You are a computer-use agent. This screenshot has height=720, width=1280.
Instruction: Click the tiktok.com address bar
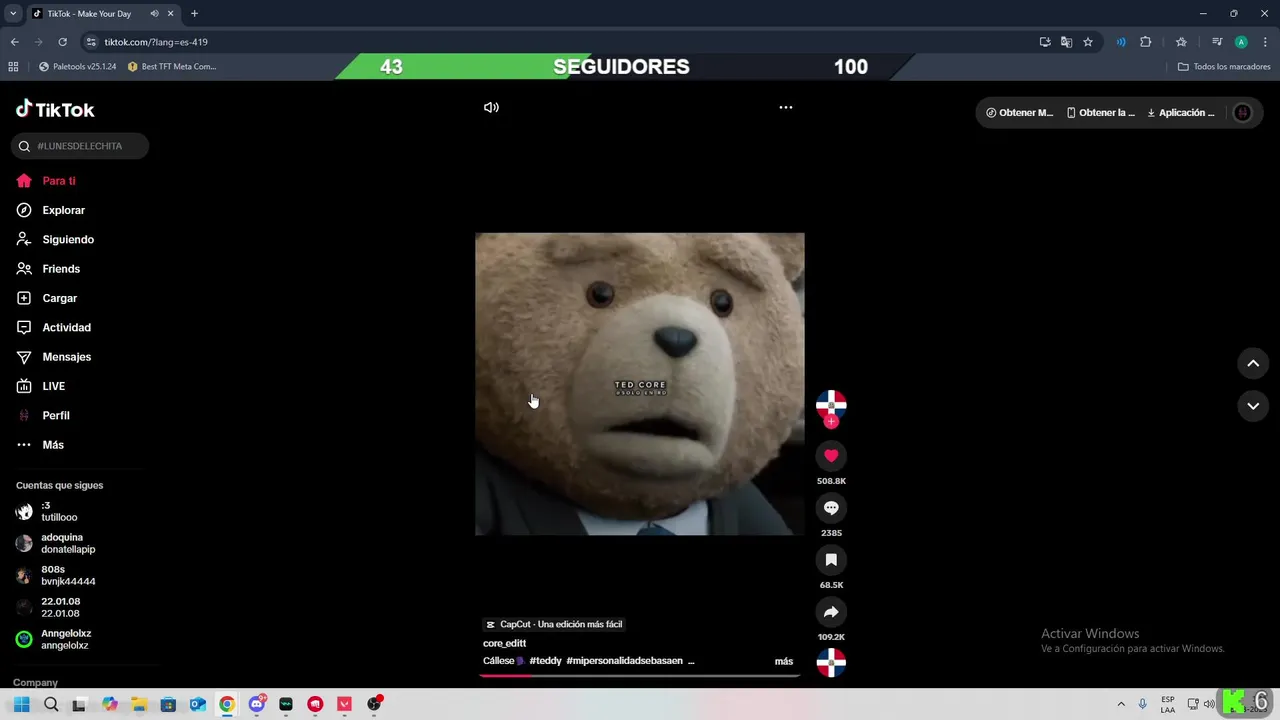560,42
